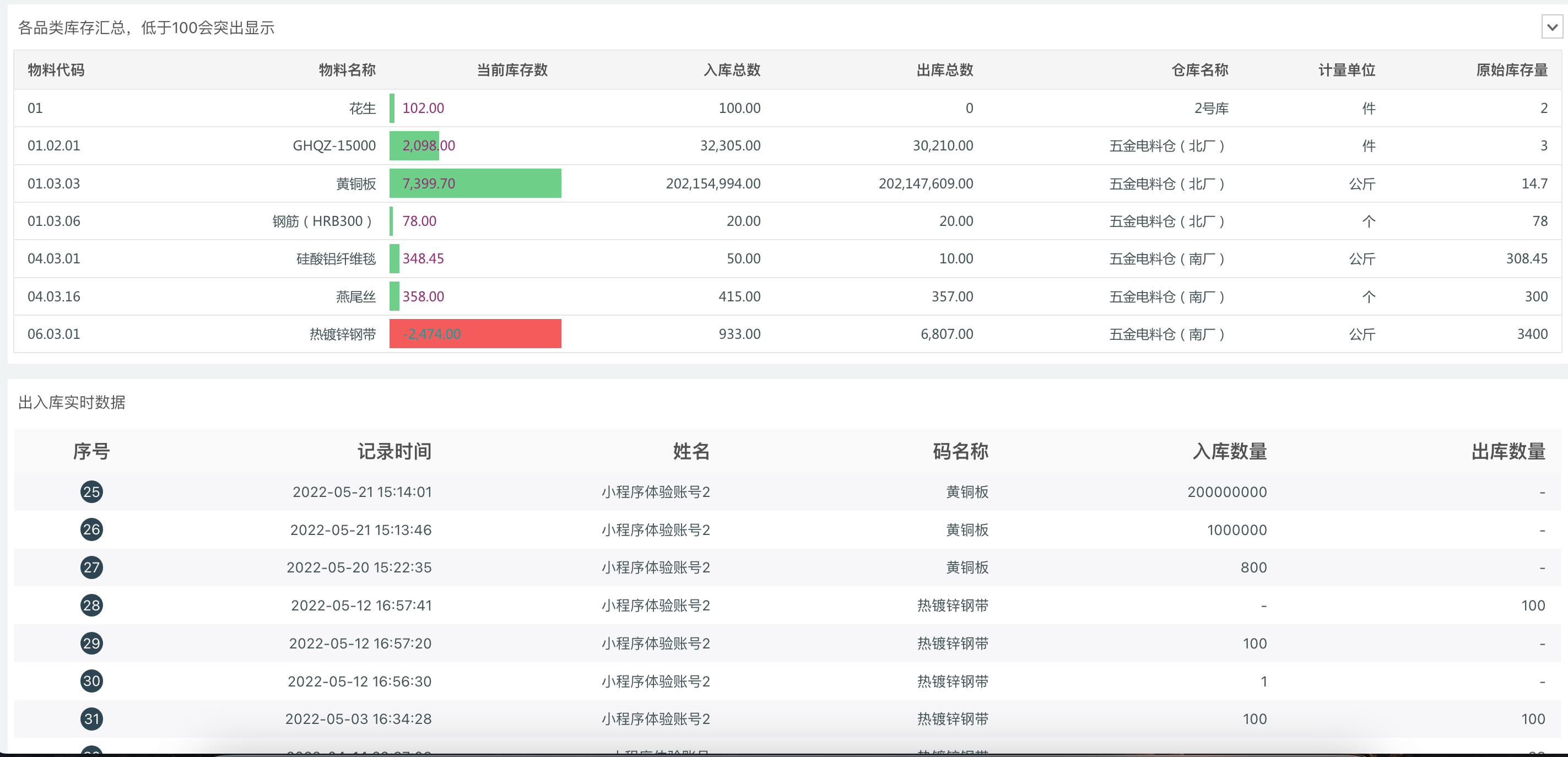1568x757 pixels.
Task: Select material code 04.03.01
Action: 53,258
